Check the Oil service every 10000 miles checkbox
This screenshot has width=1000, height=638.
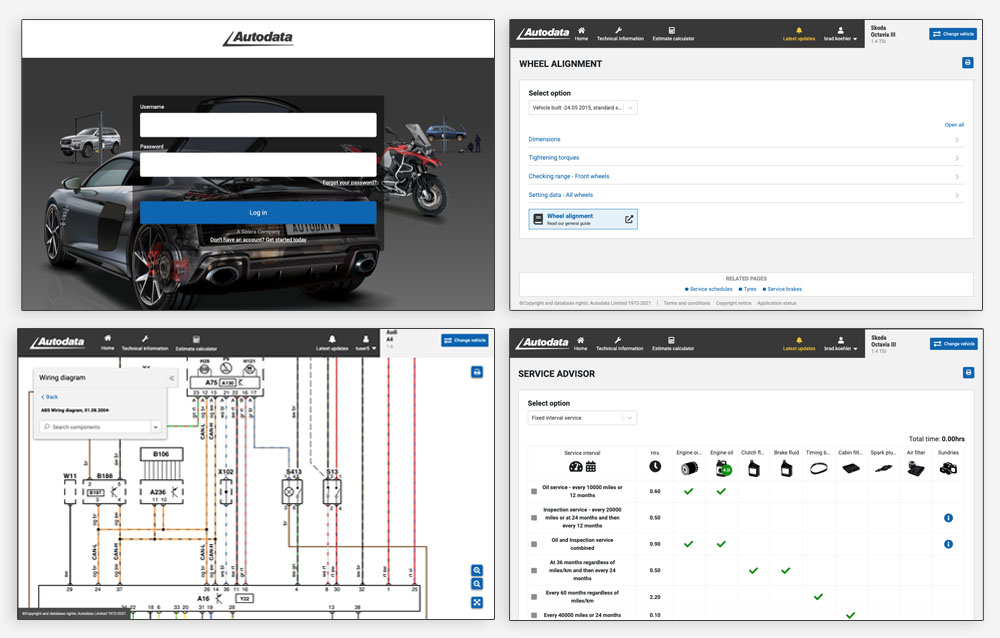coord(534,491)
